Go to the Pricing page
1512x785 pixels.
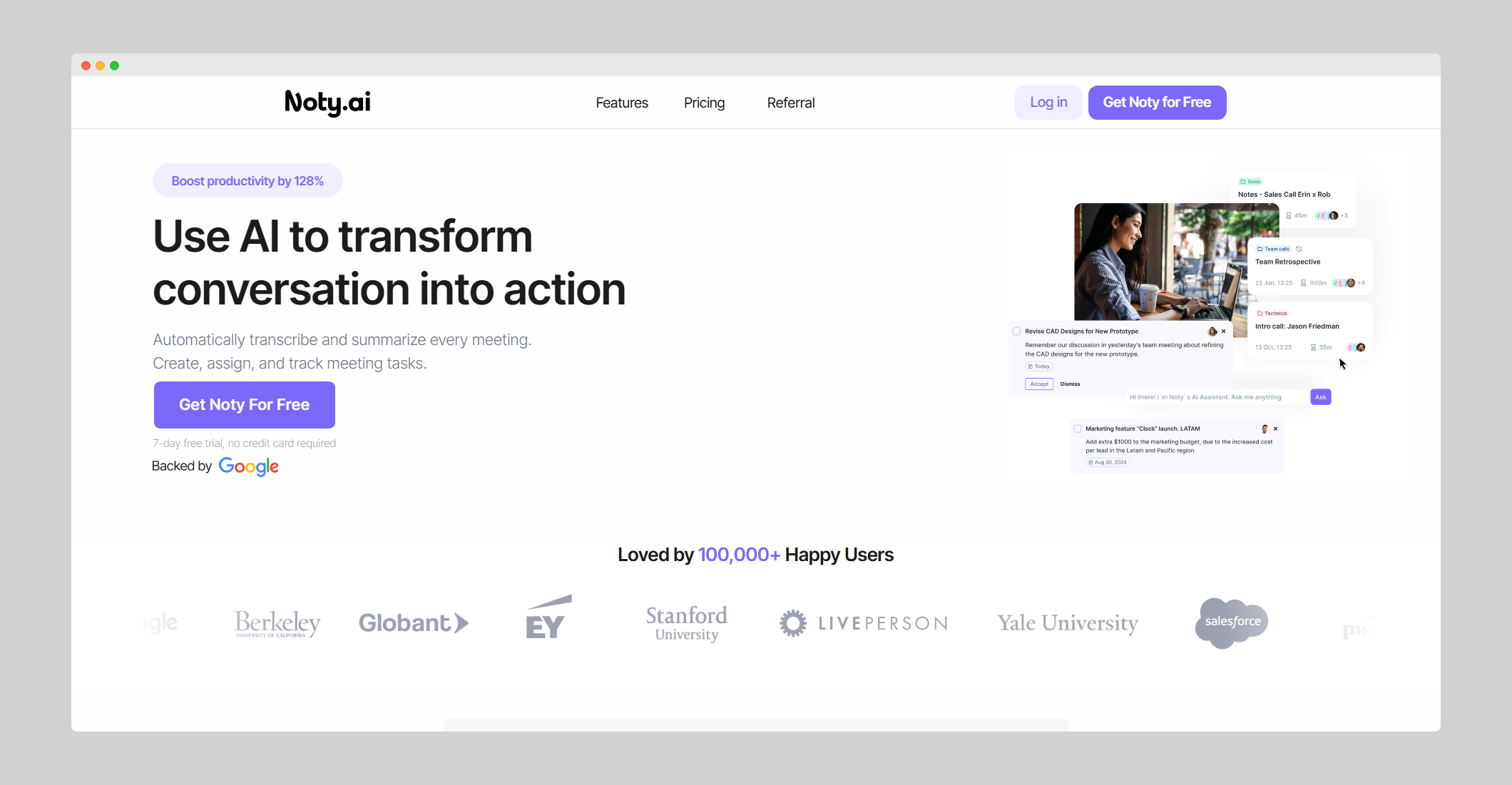(704, 103)
